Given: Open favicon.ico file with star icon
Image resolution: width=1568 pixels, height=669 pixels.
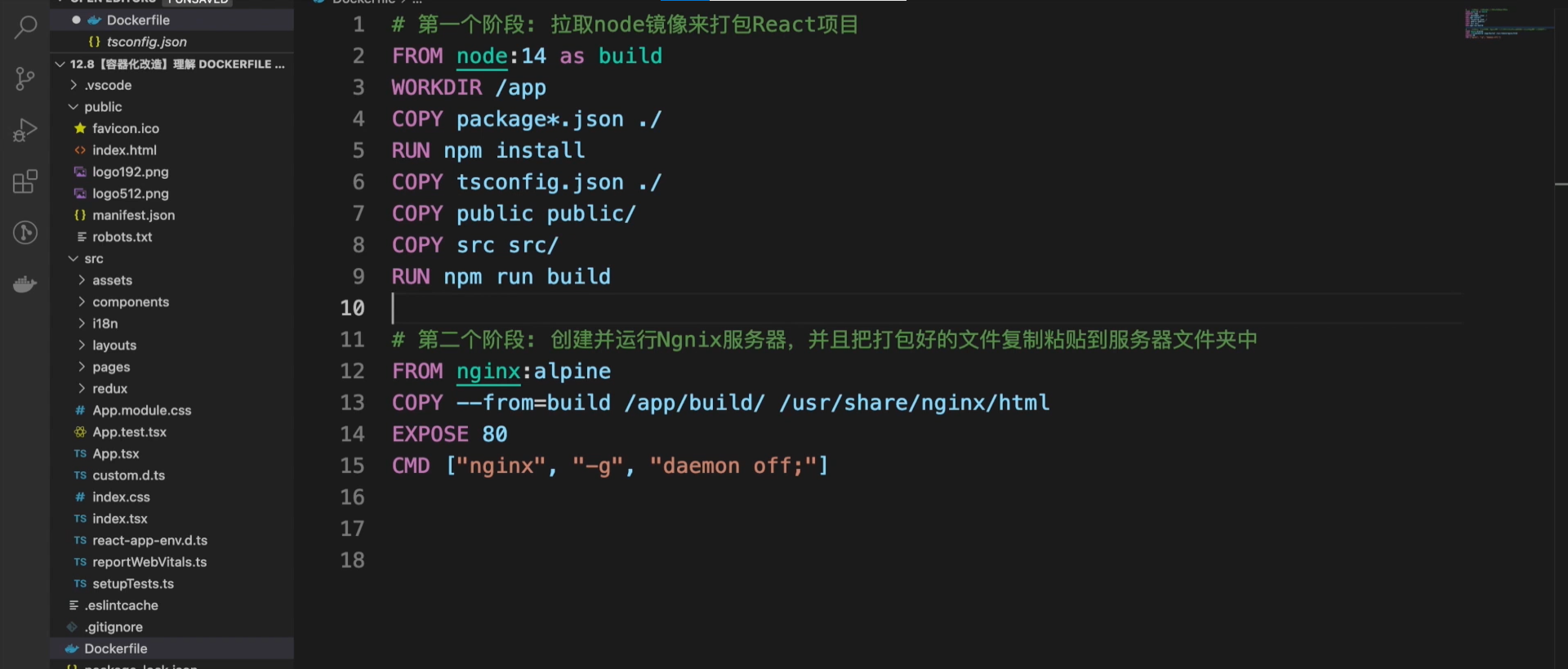Looking at the screenshot, I should pyautogui.click(x=126, y=128).
